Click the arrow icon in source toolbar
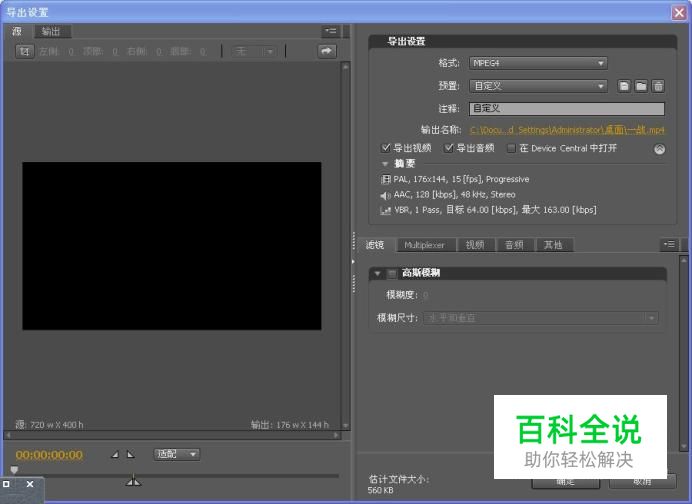 326,51
